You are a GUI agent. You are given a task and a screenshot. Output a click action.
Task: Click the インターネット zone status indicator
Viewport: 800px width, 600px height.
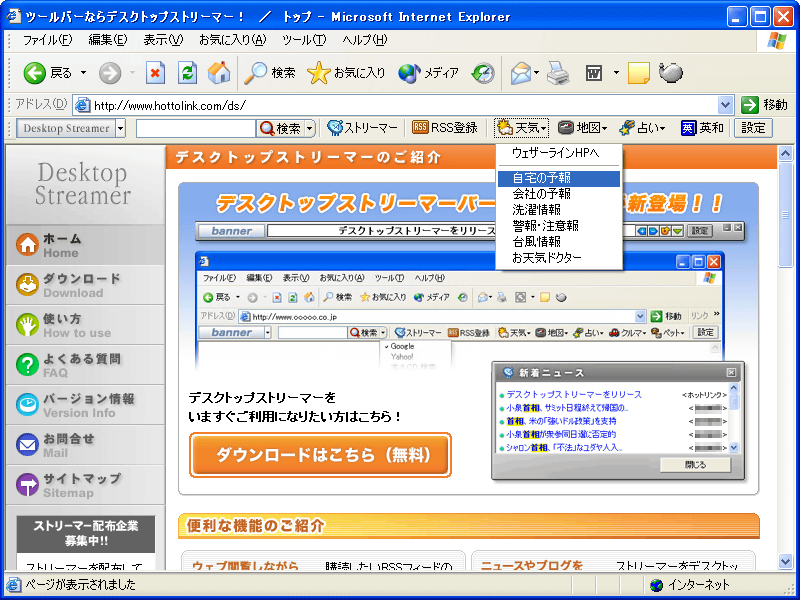tap(692, 585)
